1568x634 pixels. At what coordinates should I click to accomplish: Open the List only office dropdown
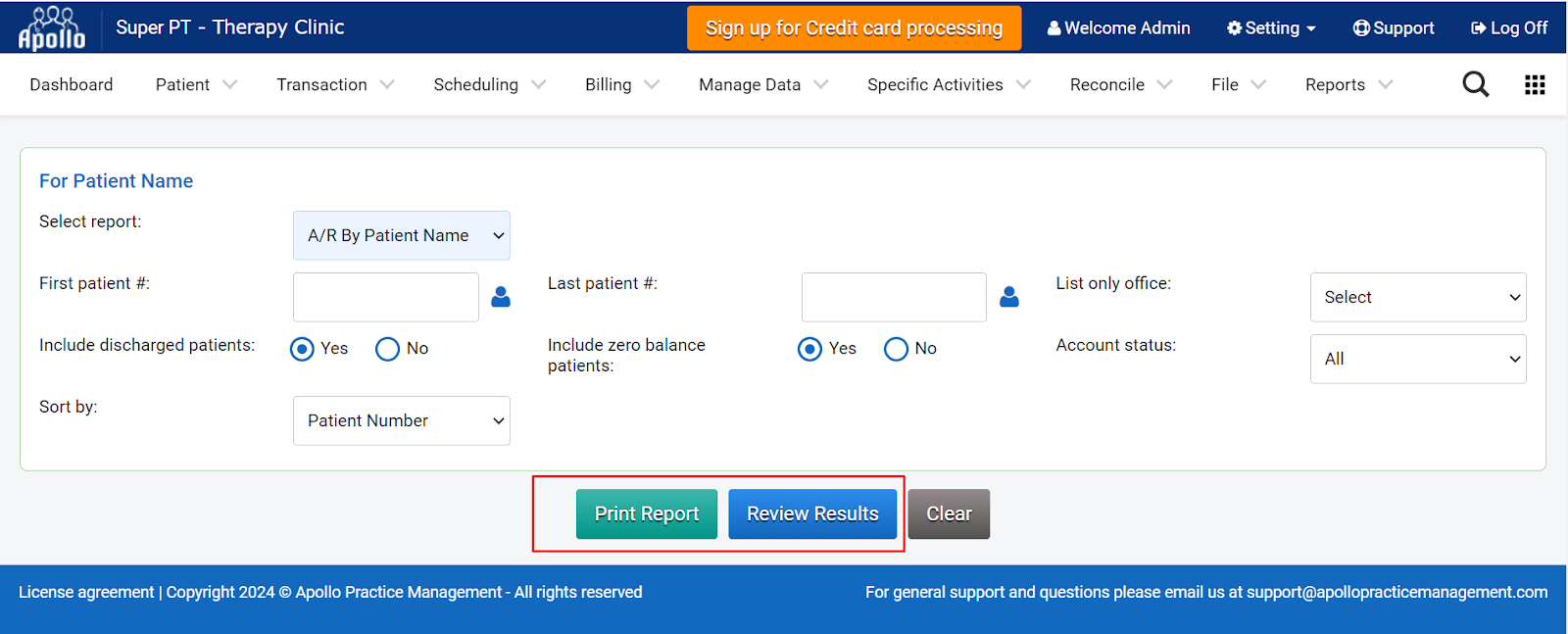click(1418, 297)
